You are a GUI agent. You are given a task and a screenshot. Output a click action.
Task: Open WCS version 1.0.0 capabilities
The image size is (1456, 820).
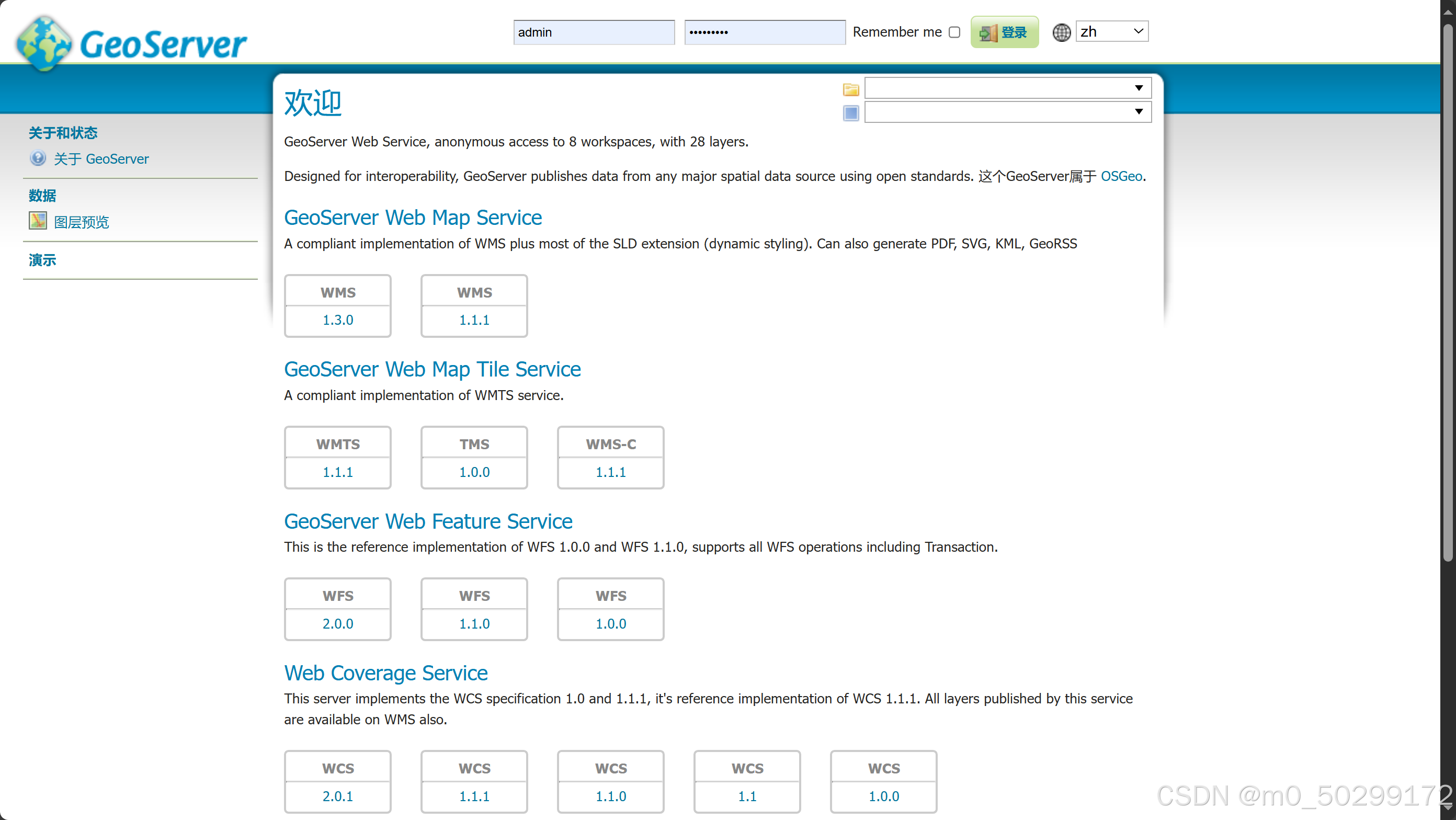(883, 796)
